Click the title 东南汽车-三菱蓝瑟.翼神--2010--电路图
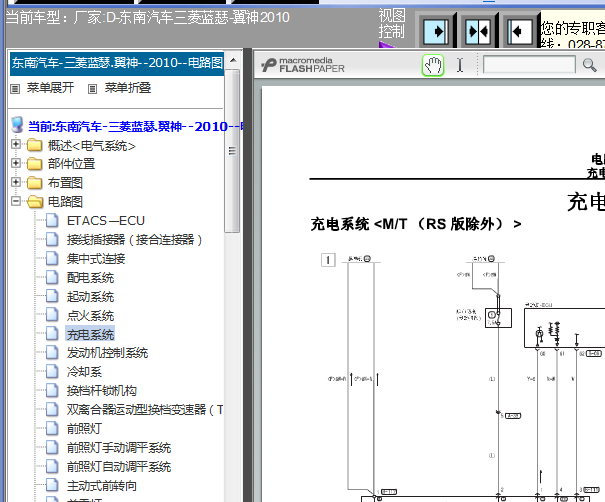This screenshot has width=605, height=502. click(117, 63)
